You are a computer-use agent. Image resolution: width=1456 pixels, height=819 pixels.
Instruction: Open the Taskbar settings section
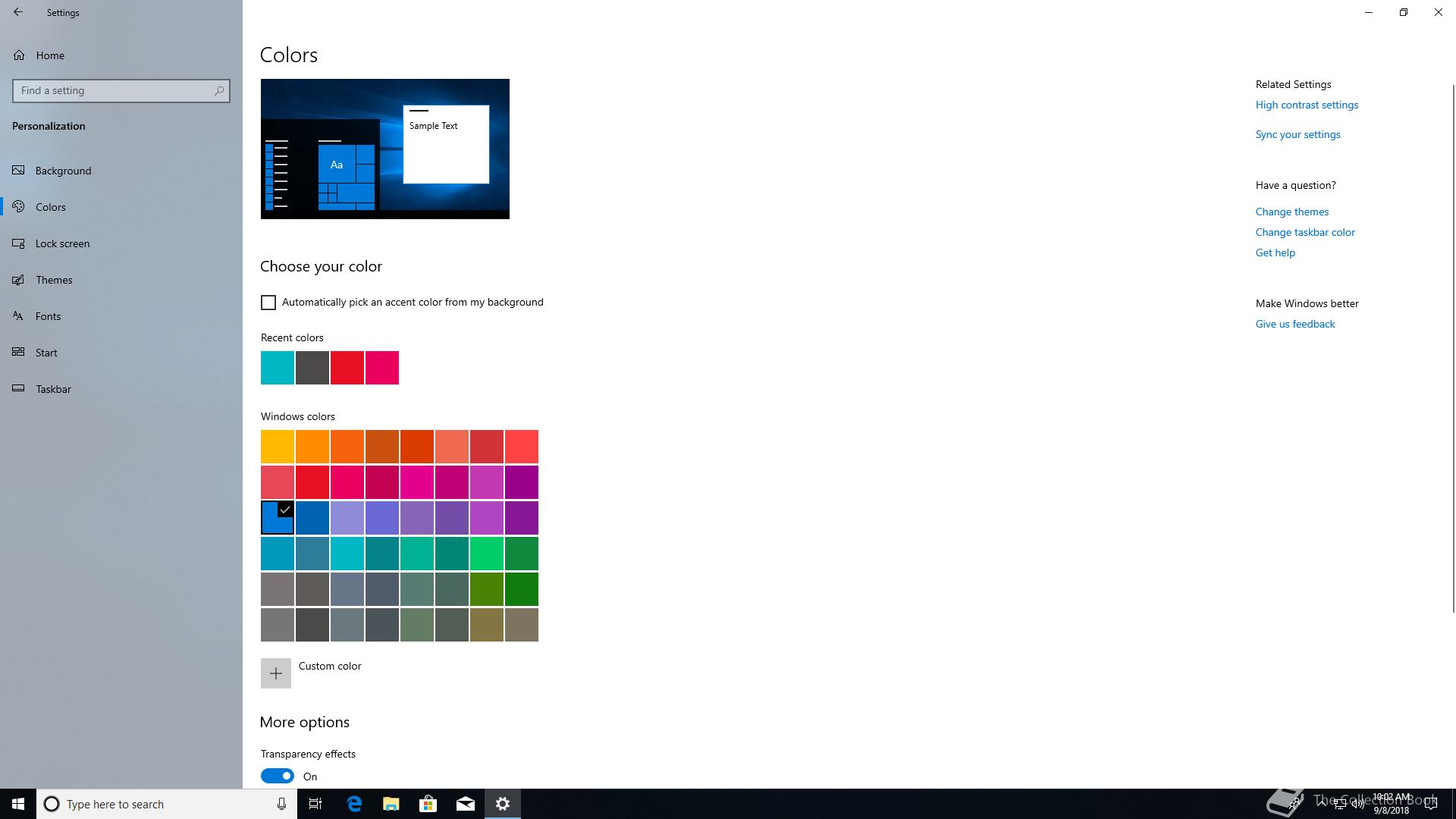pyautogui.click(x=53, y=389)
